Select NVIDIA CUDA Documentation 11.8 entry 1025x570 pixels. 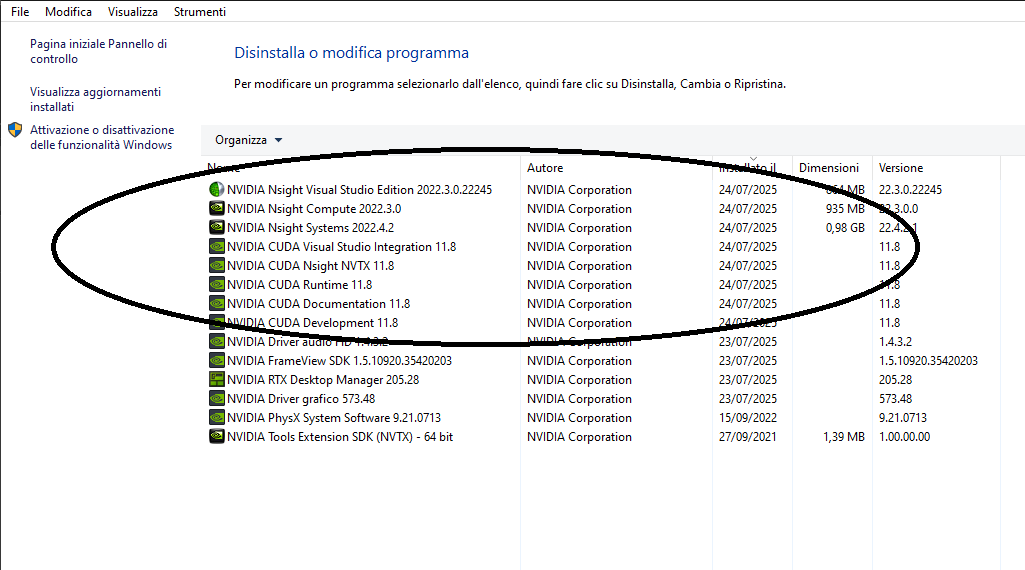click(318, 303)
